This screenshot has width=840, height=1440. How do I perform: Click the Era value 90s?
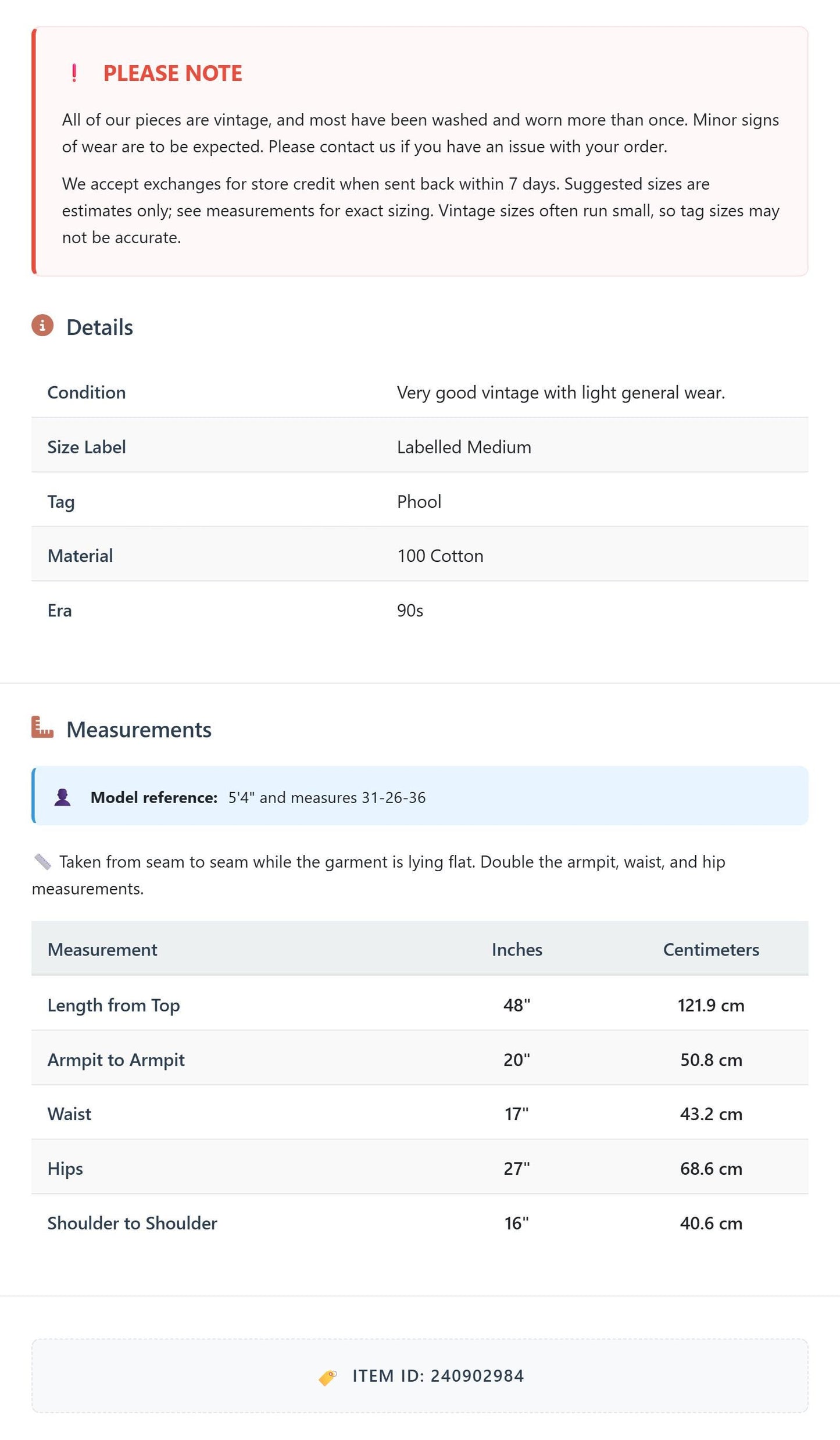point(410,611)
